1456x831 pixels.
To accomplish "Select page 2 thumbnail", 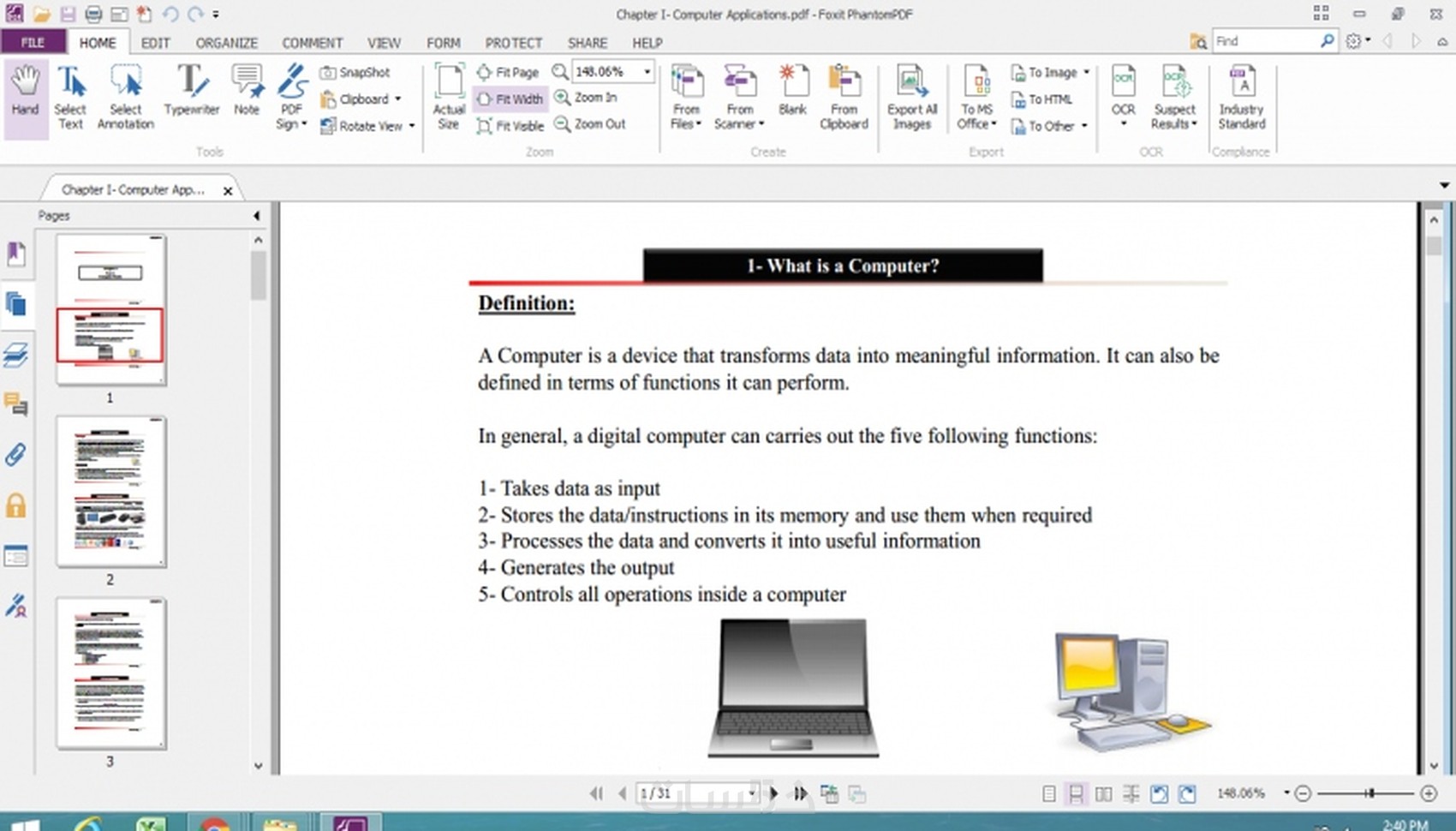I will (111, 492).
